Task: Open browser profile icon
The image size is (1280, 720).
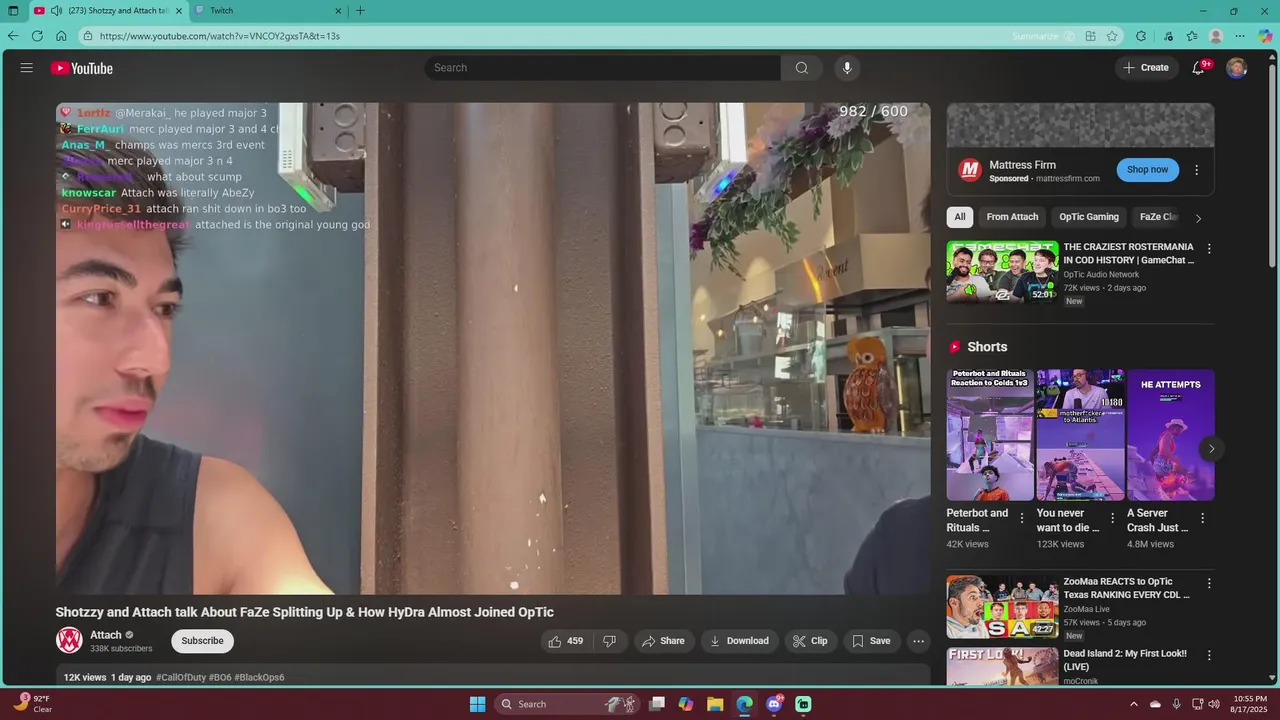Action: tap(1216, 36)
